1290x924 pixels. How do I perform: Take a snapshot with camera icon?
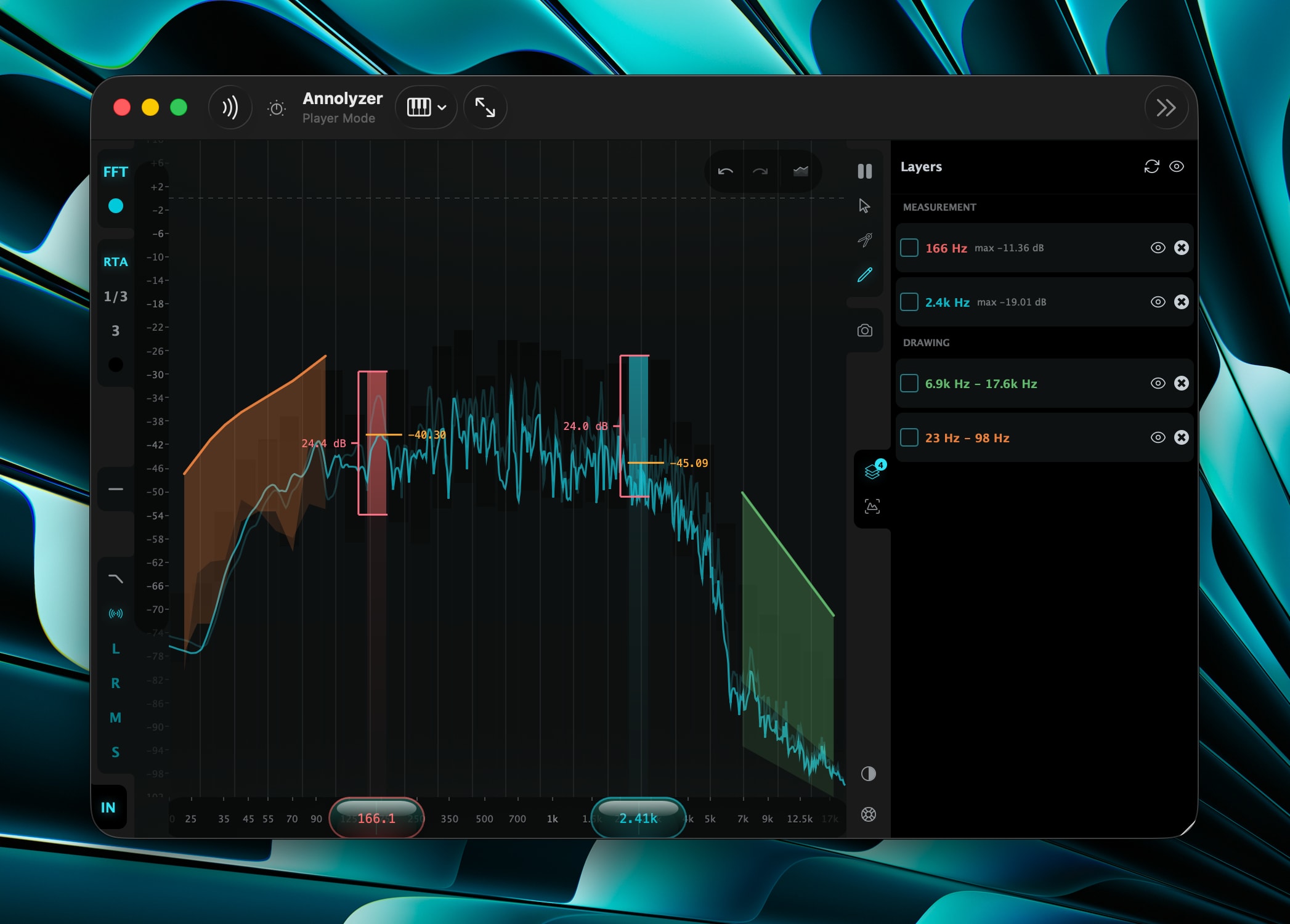[x=865, y=331]
